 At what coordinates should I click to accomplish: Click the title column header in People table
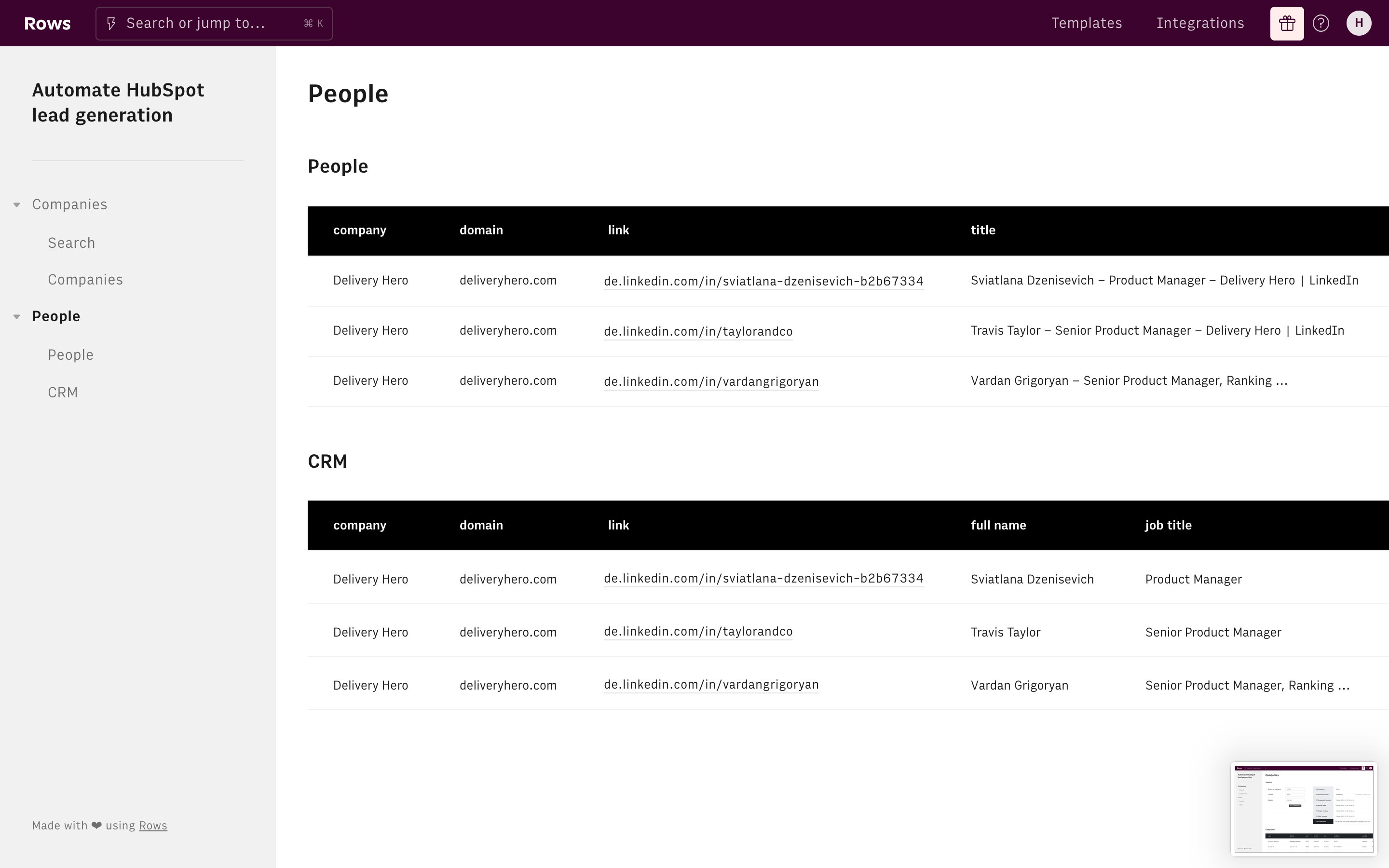pyautogui.click(x=982, y=230)
